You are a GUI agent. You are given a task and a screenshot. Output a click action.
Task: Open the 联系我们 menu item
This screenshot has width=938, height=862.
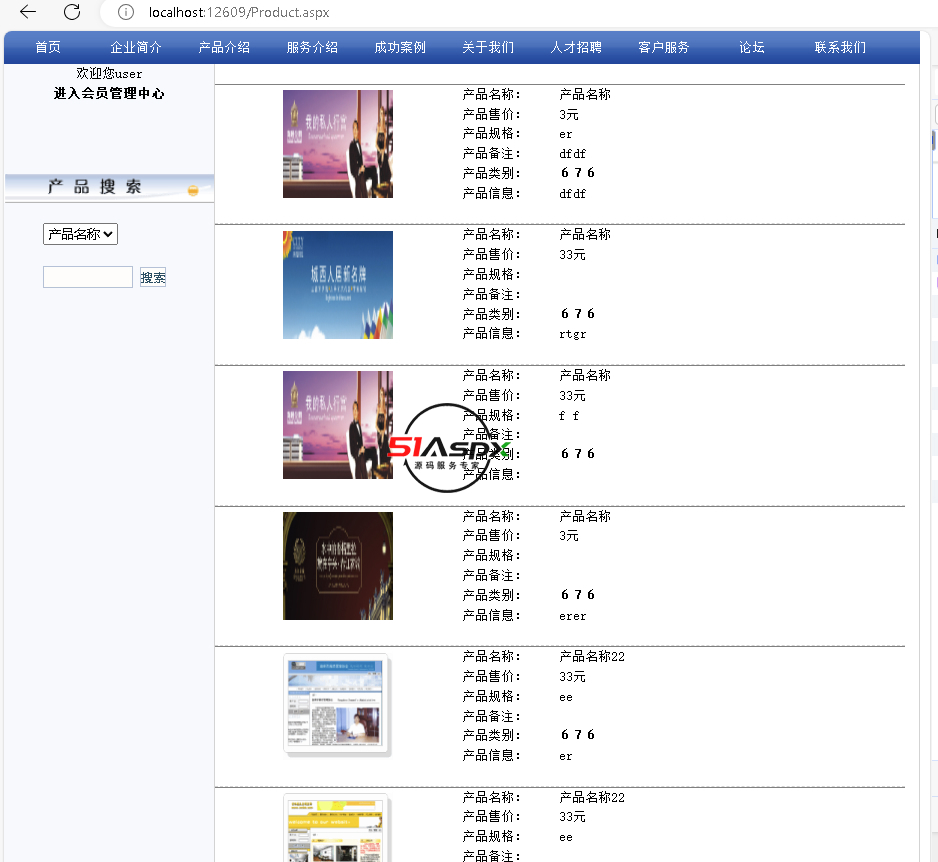click(x=840, y=47)
